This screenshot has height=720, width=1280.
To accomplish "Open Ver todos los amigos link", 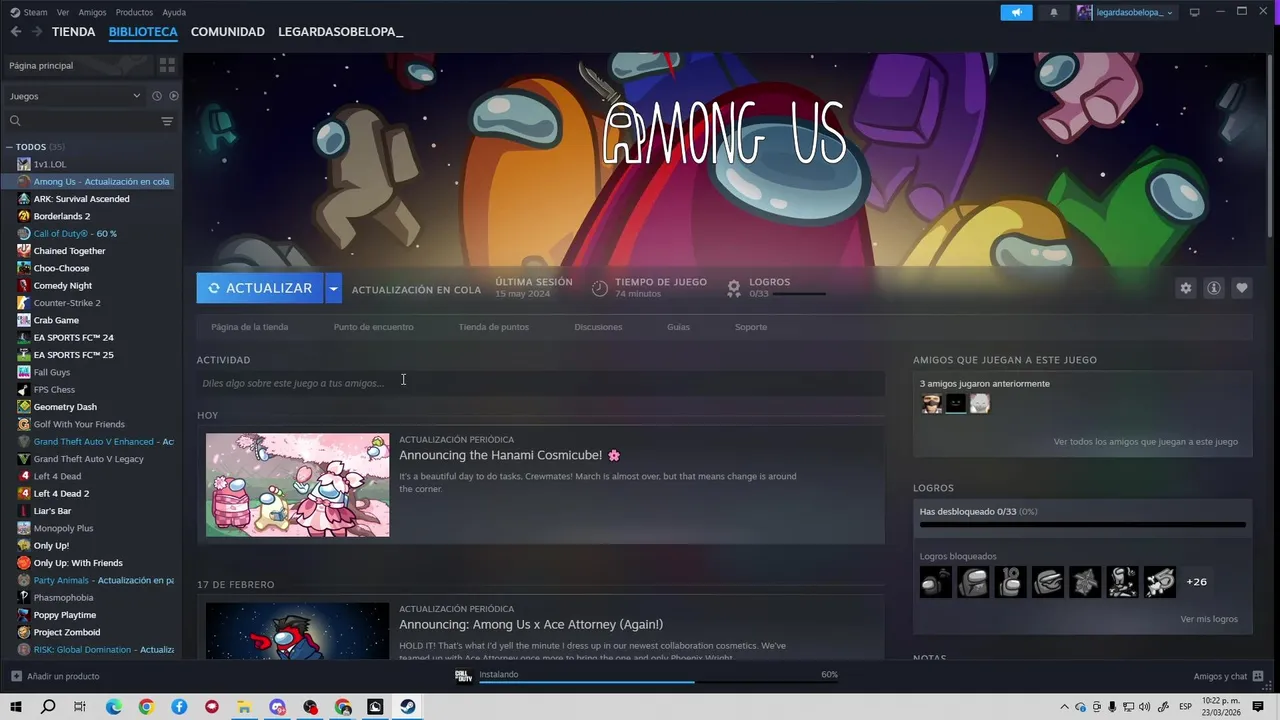I will click(1145, 441).
